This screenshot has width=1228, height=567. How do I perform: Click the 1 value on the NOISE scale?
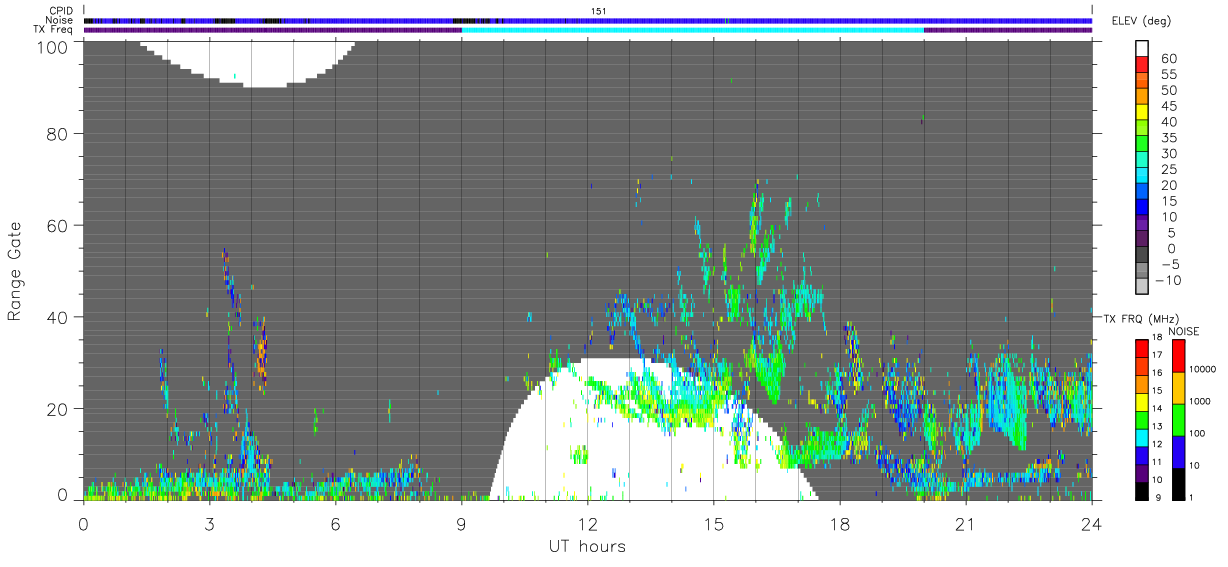tap(1192, 498)
